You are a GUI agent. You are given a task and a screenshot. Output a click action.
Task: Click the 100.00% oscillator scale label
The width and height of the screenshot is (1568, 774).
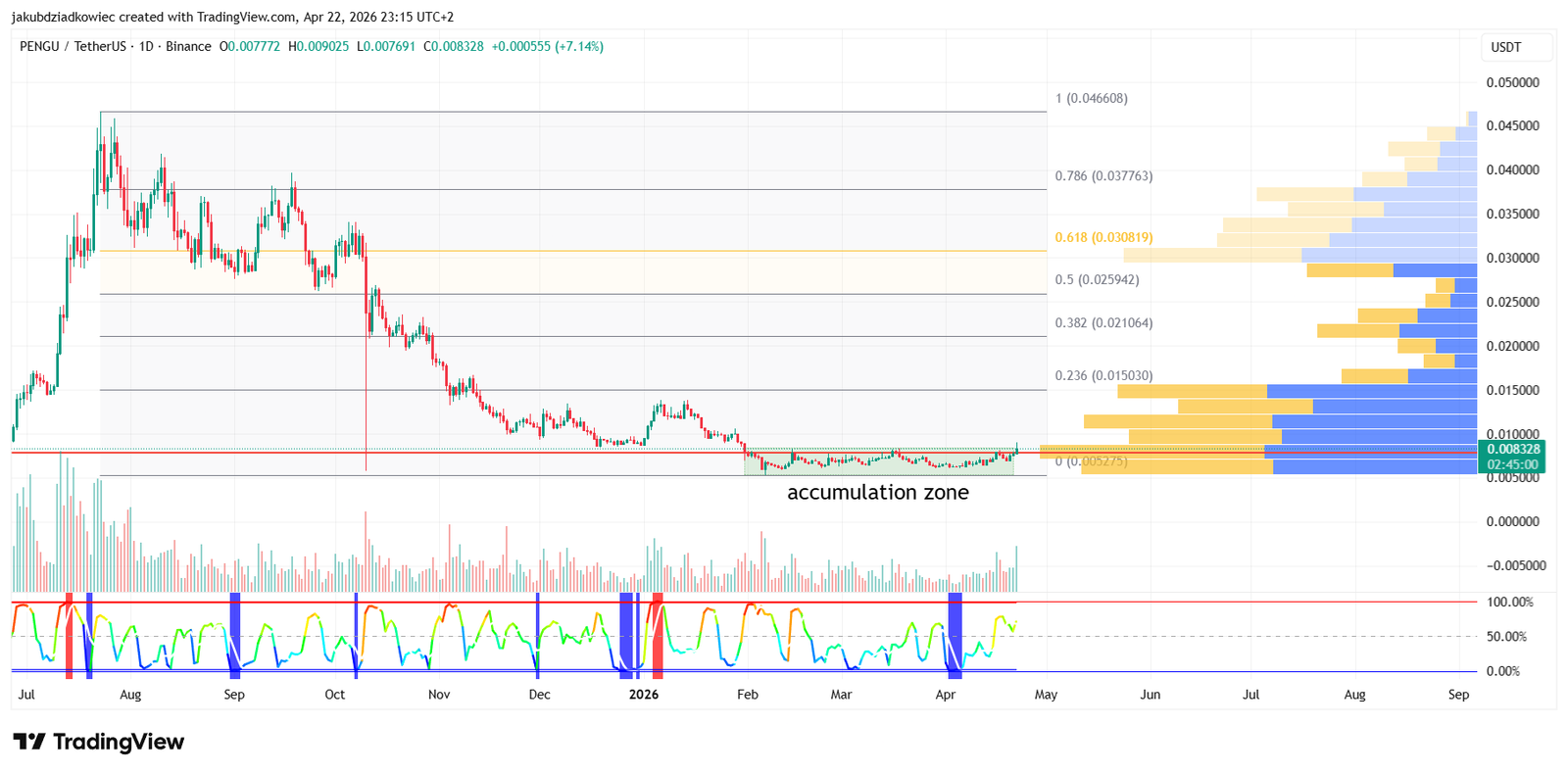(1509, 602)
